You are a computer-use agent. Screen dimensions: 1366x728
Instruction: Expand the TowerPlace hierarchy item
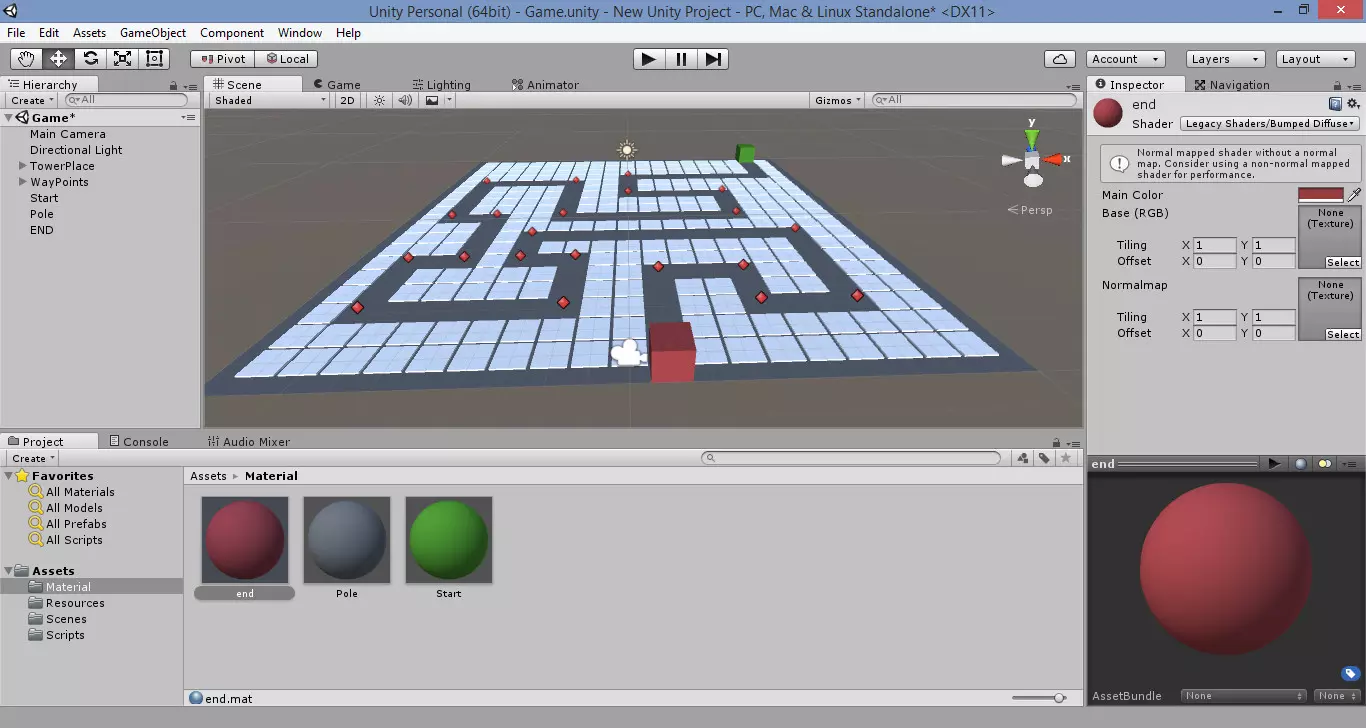[x=22, y=166]
